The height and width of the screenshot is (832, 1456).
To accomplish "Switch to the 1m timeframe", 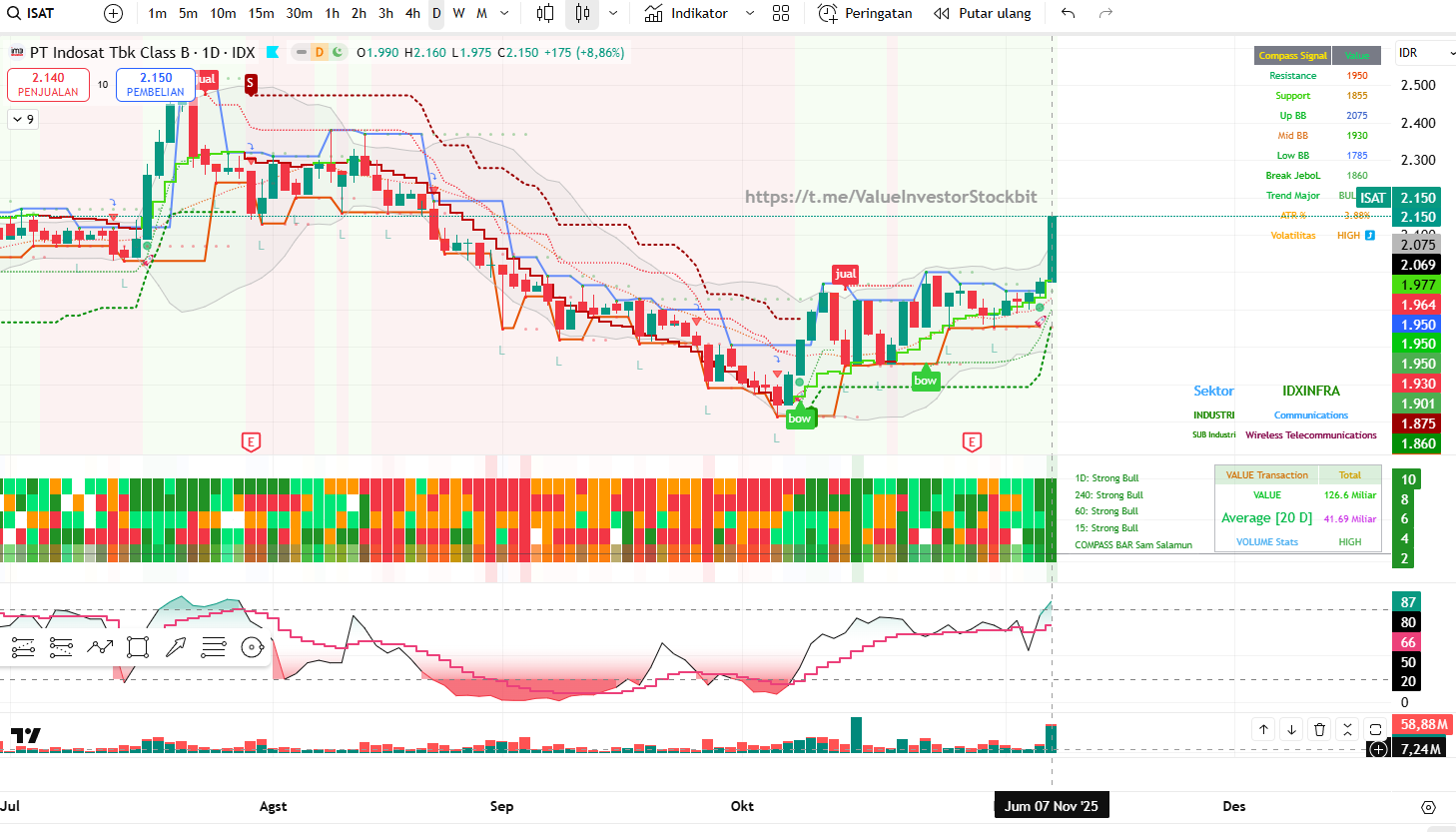I will tap(158, 13).
